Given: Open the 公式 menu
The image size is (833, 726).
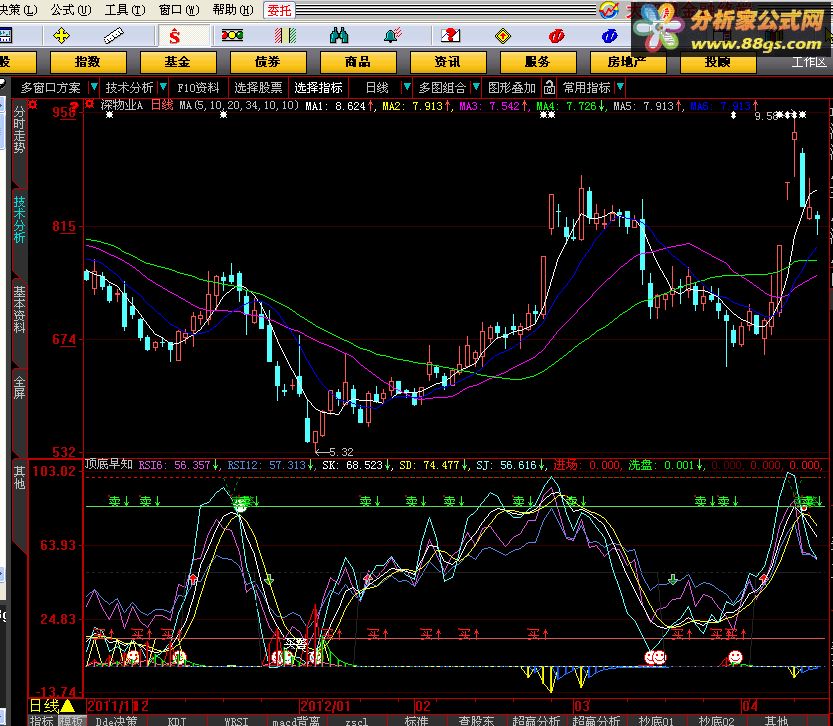Looking at the screenshot, I should [71, 10].
